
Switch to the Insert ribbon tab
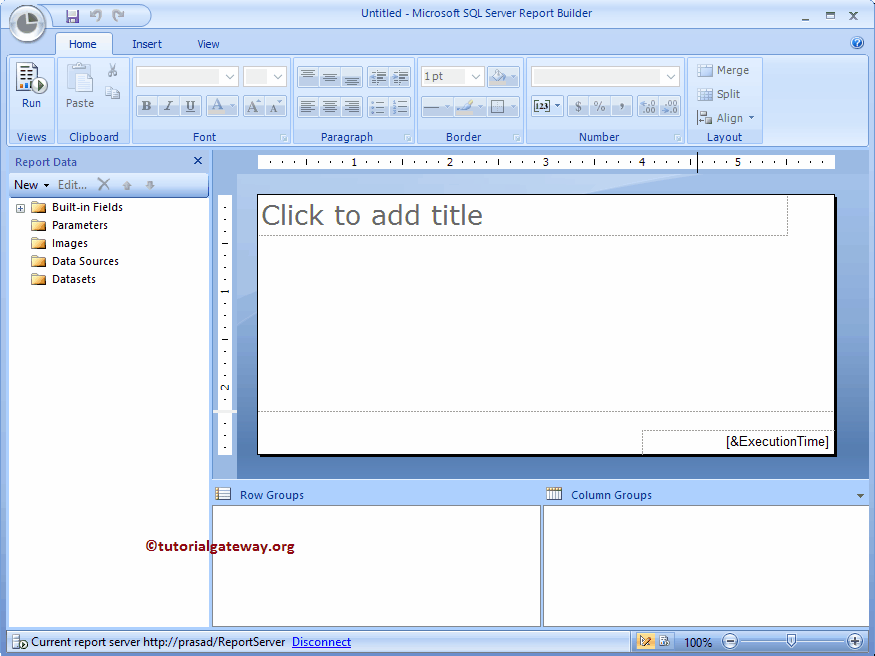click(147, 44)
